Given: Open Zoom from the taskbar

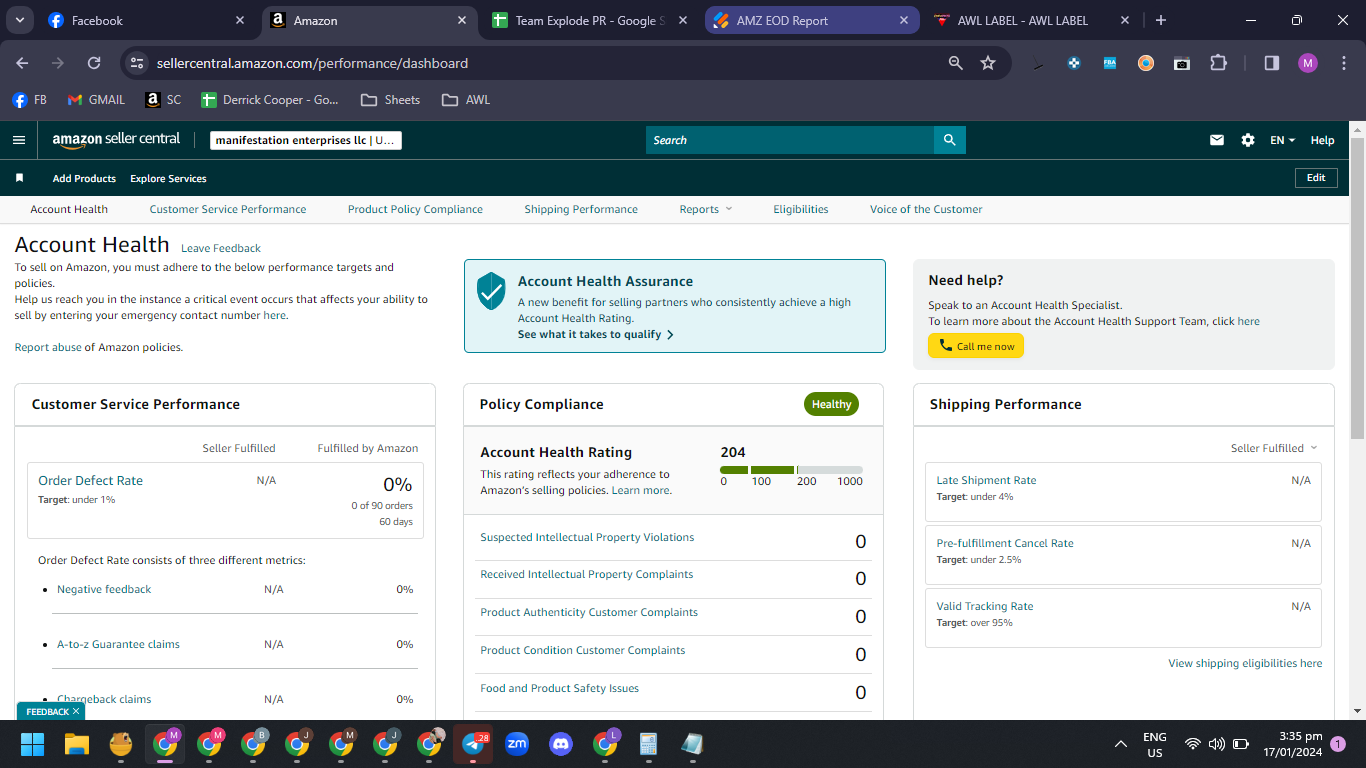Looking at the screenshot, I should [517, 743].
